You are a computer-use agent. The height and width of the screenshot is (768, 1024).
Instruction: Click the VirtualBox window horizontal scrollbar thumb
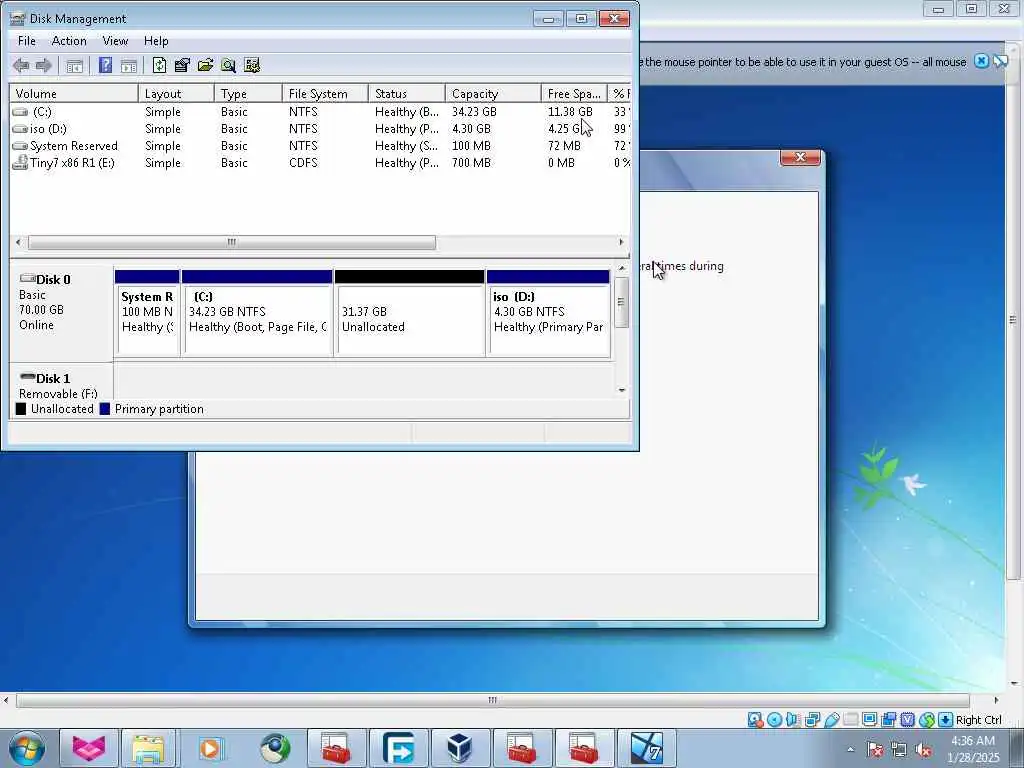(492, 700)
